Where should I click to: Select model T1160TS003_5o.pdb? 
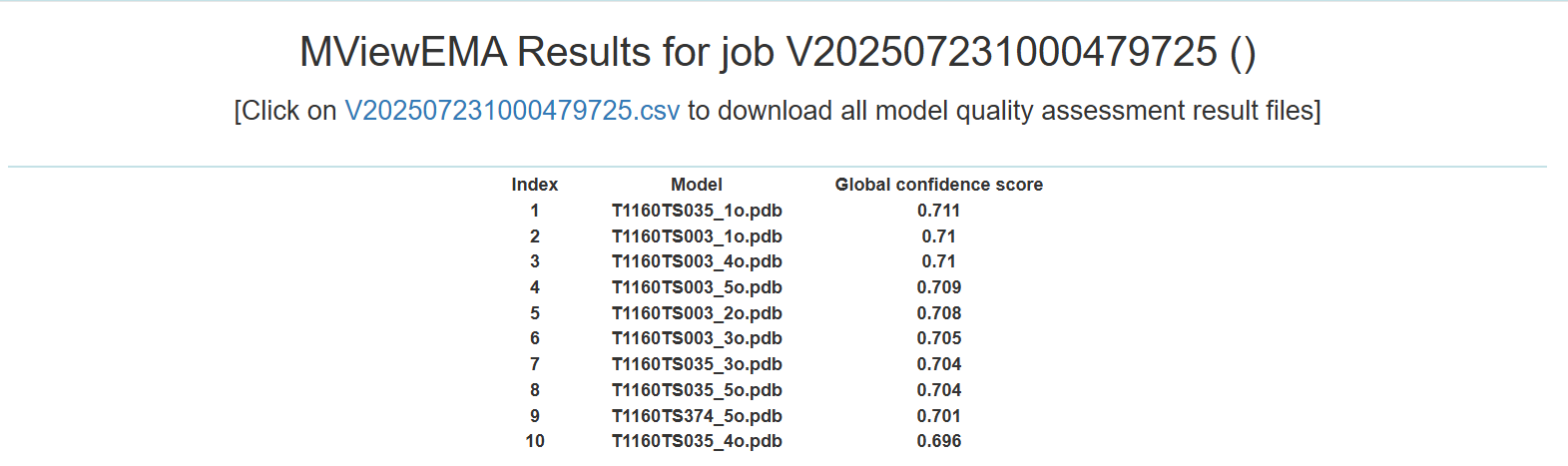697,287
